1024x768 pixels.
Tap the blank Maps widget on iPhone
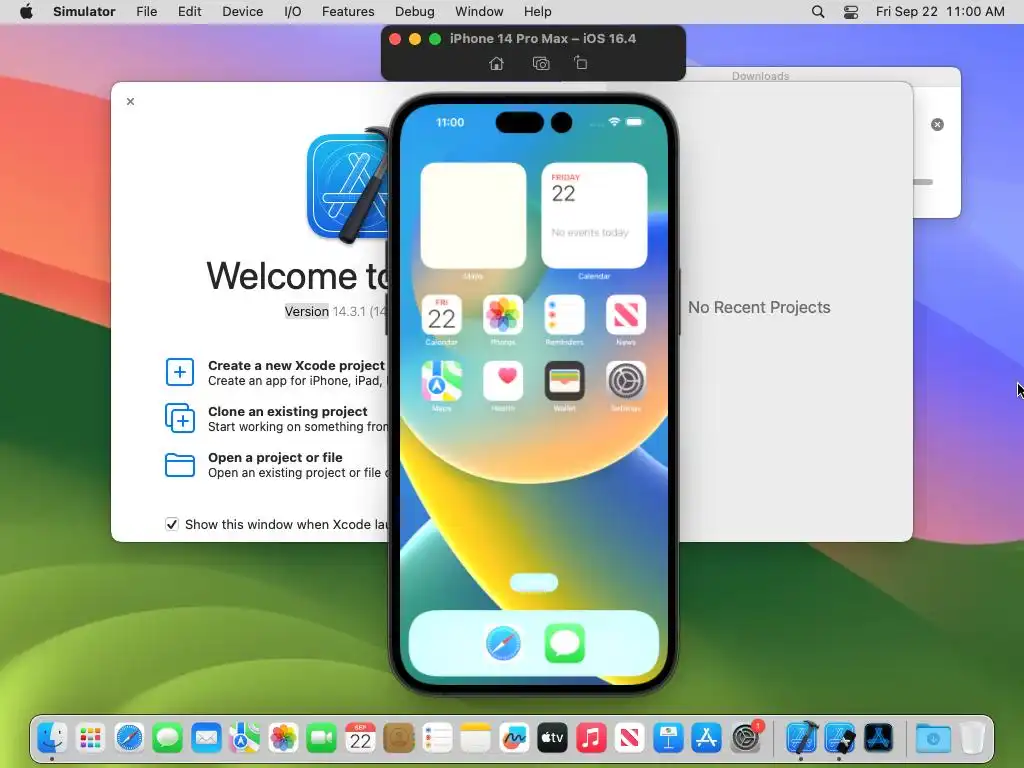click(x=473, y=216)
